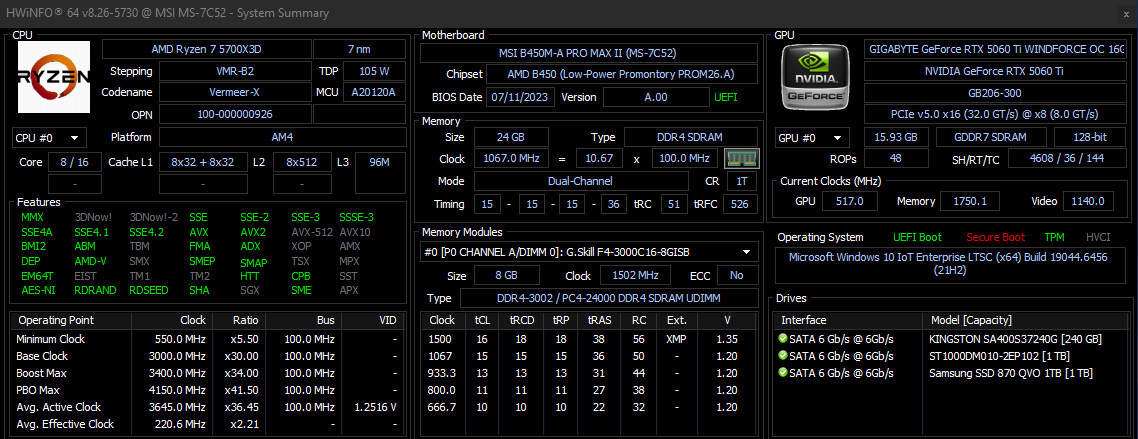Viewport: 1138px width, 439px height.
Task: Click the Dual-Channel mode field
Action: [581, 181]
